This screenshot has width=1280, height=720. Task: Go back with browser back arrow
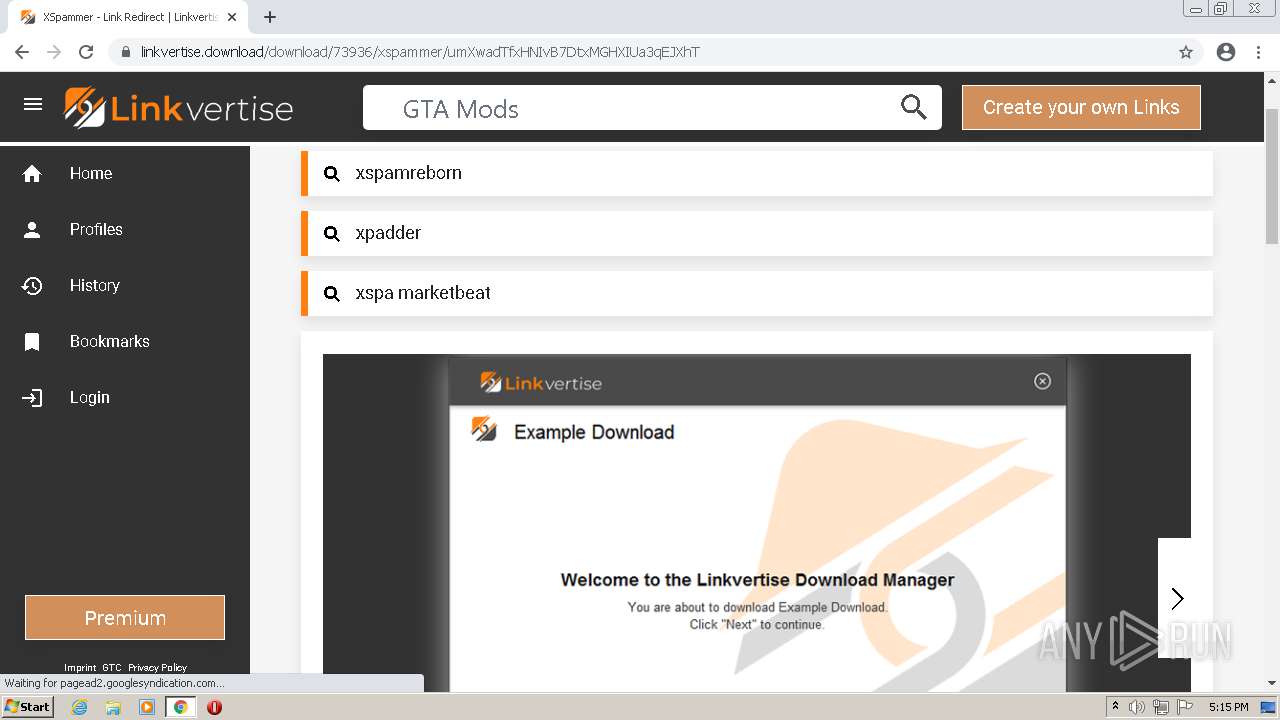pos(22,52)
